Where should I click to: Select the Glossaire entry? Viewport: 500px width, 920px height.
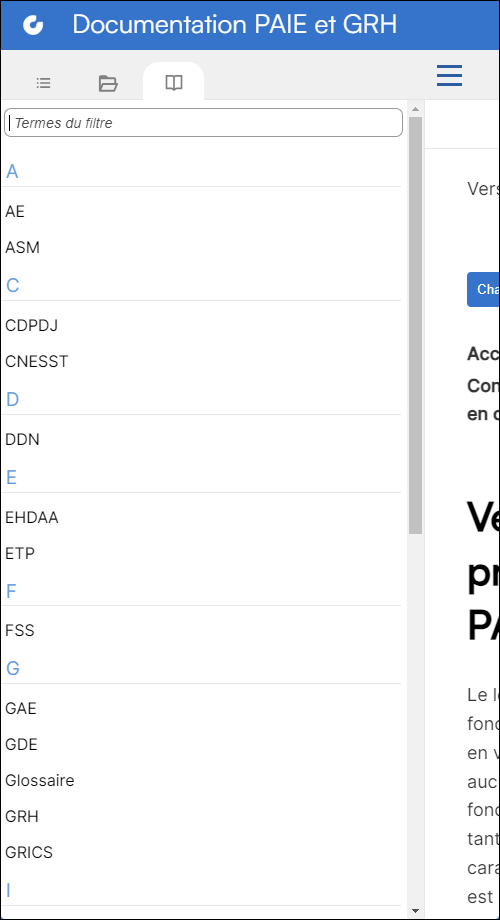(40, 780)
